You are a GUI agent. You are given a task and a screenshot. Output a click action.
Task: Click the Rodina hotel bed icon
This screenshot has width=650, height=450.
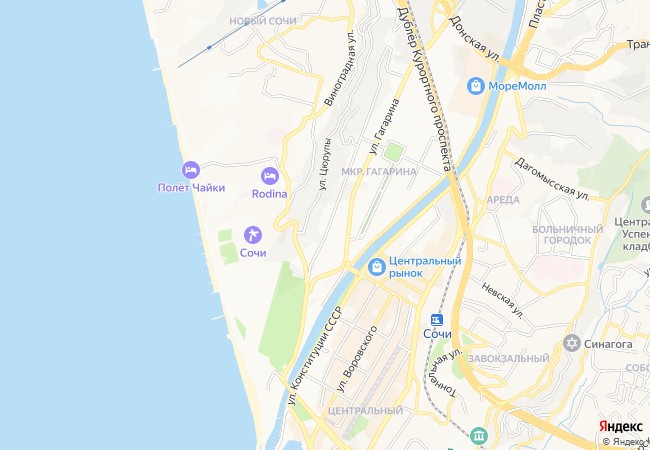pos(270,177)
